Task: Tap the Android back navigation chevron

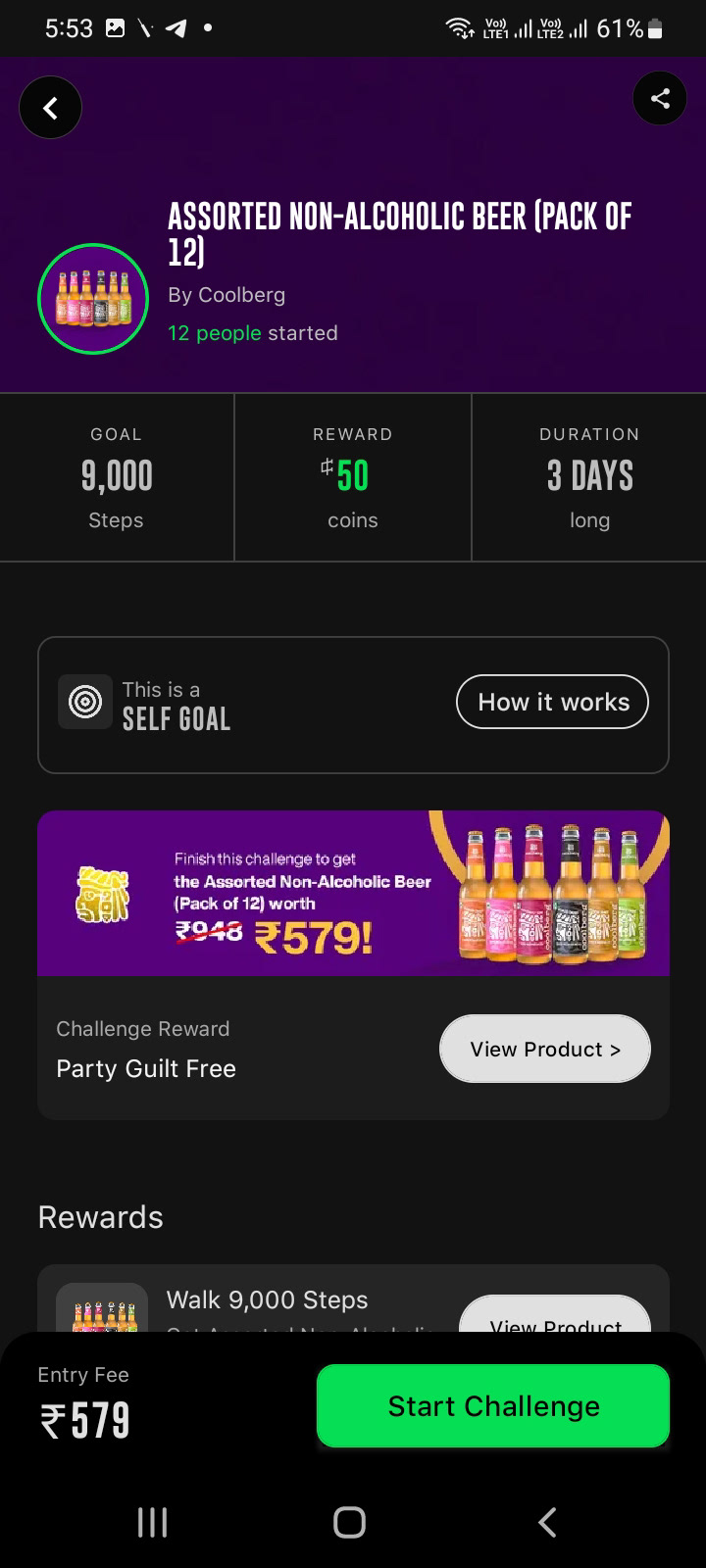Action: [548, 1522]
